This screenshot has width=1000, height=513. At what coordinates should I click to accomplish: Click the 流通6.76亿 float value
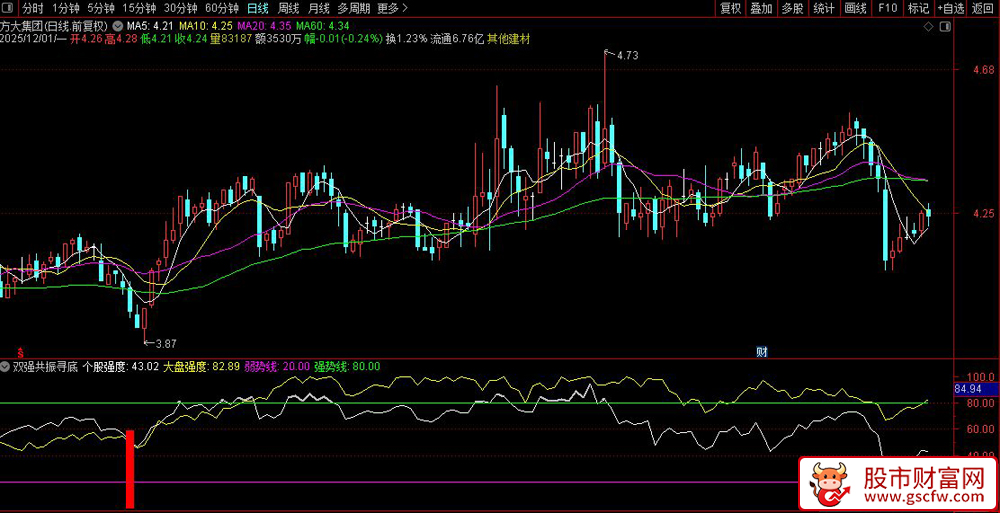pyautogui.click(x=457, y=38)
